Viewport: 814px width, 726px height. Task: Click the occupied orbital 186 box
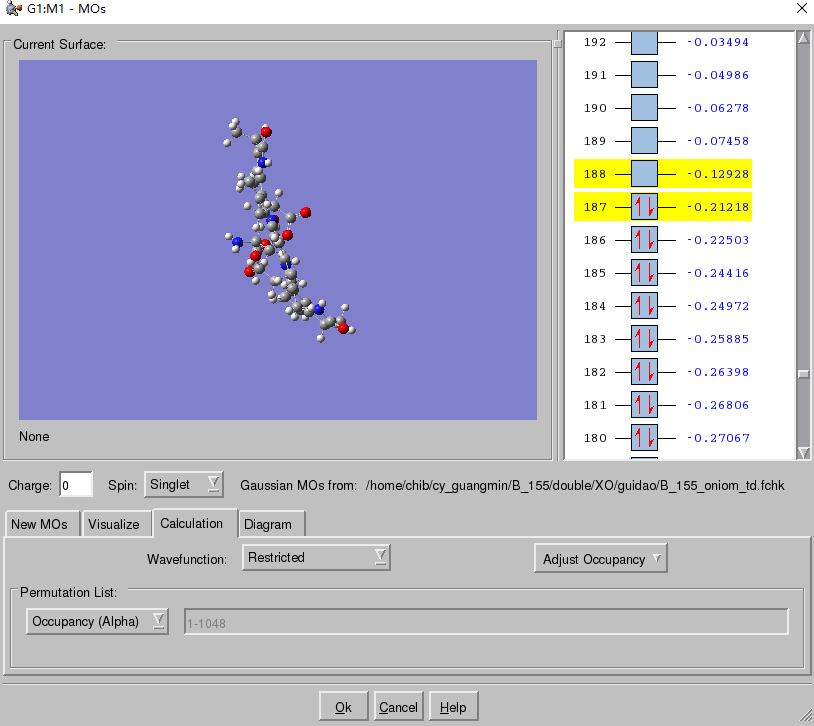coord(644,240)
